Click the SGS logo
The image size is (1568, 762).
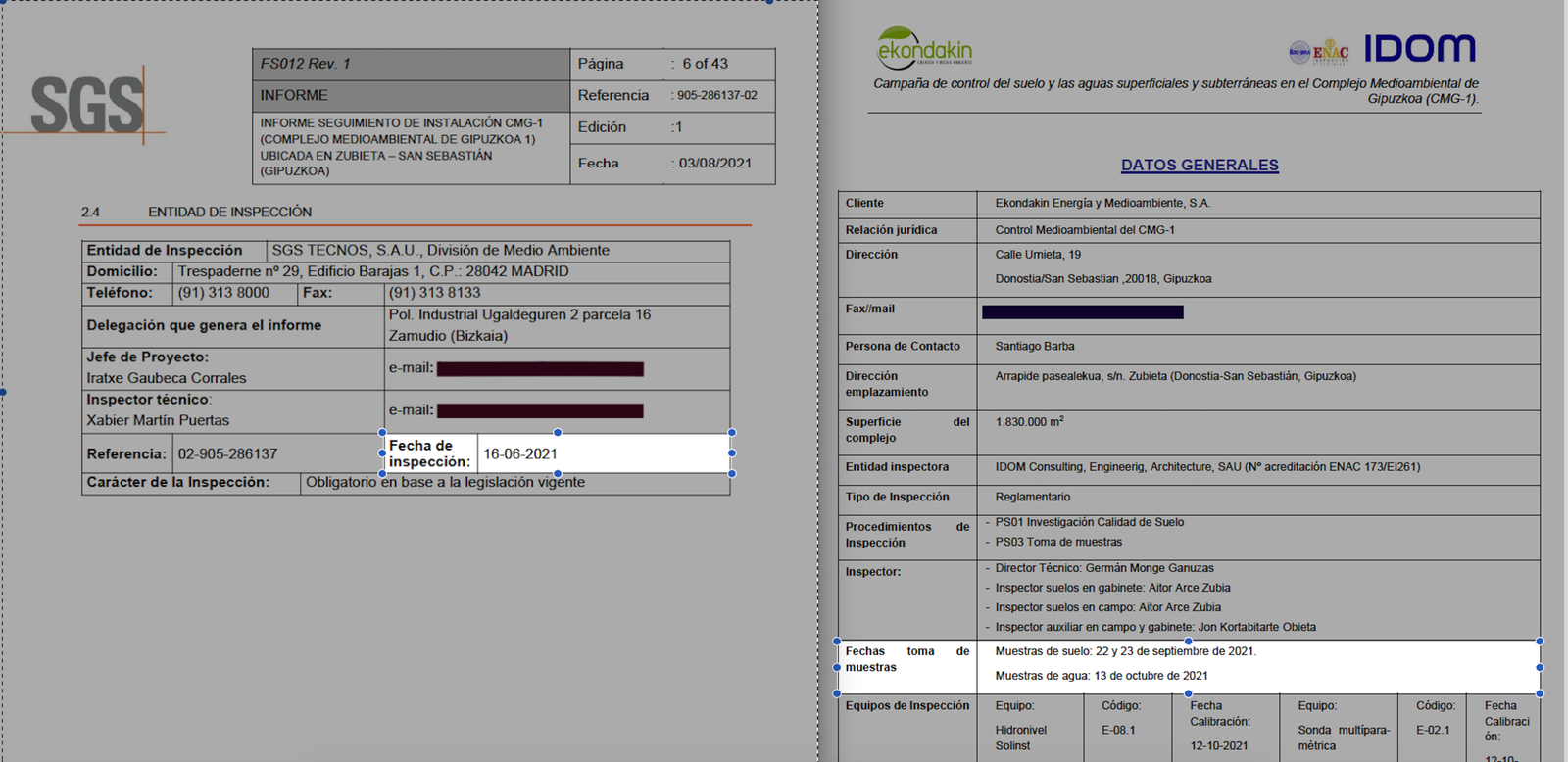pos(88,105)
